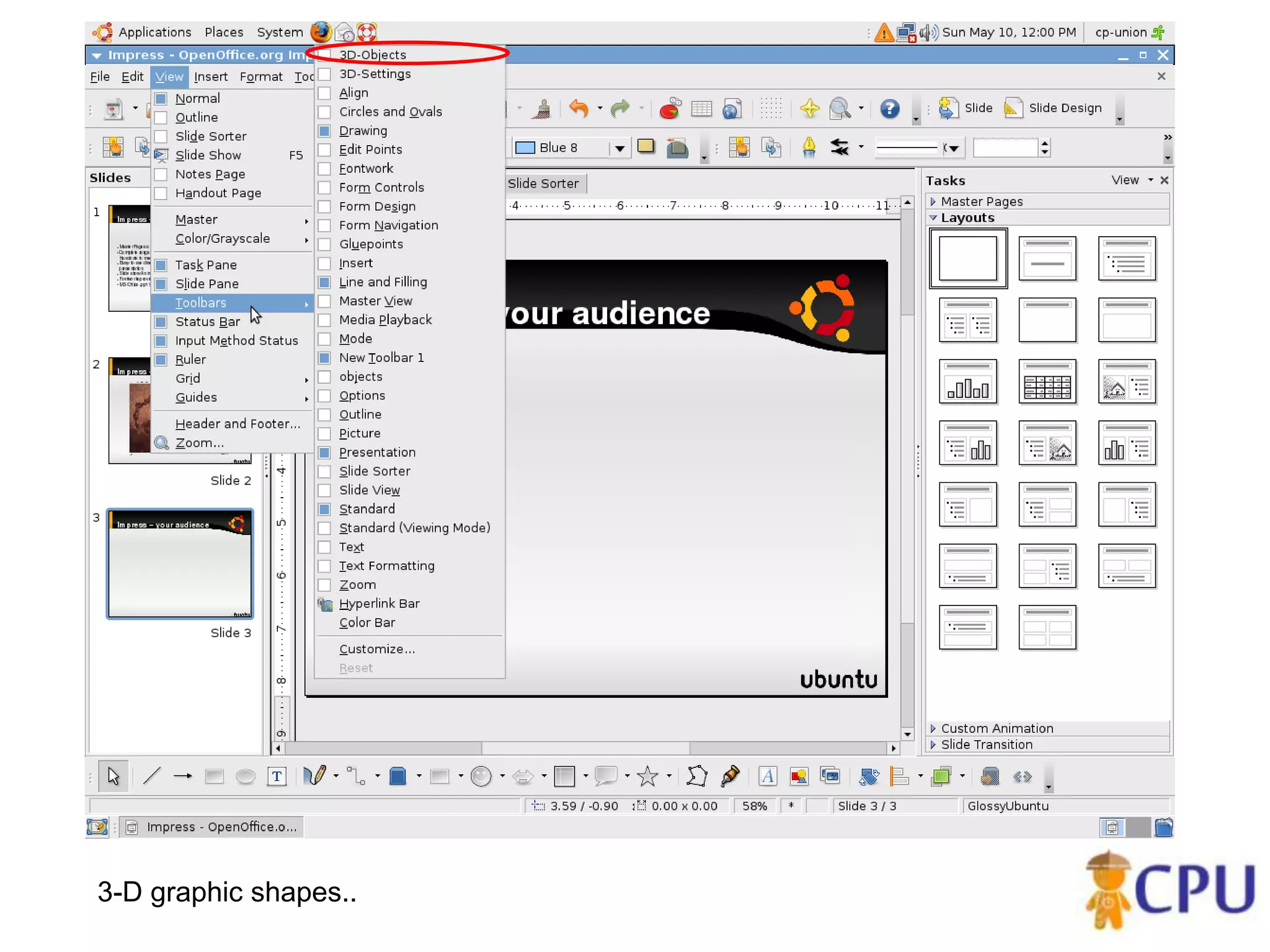
Task: Enable the 3D-Objects toolbar checkbox
Action: tap(324, 55)
